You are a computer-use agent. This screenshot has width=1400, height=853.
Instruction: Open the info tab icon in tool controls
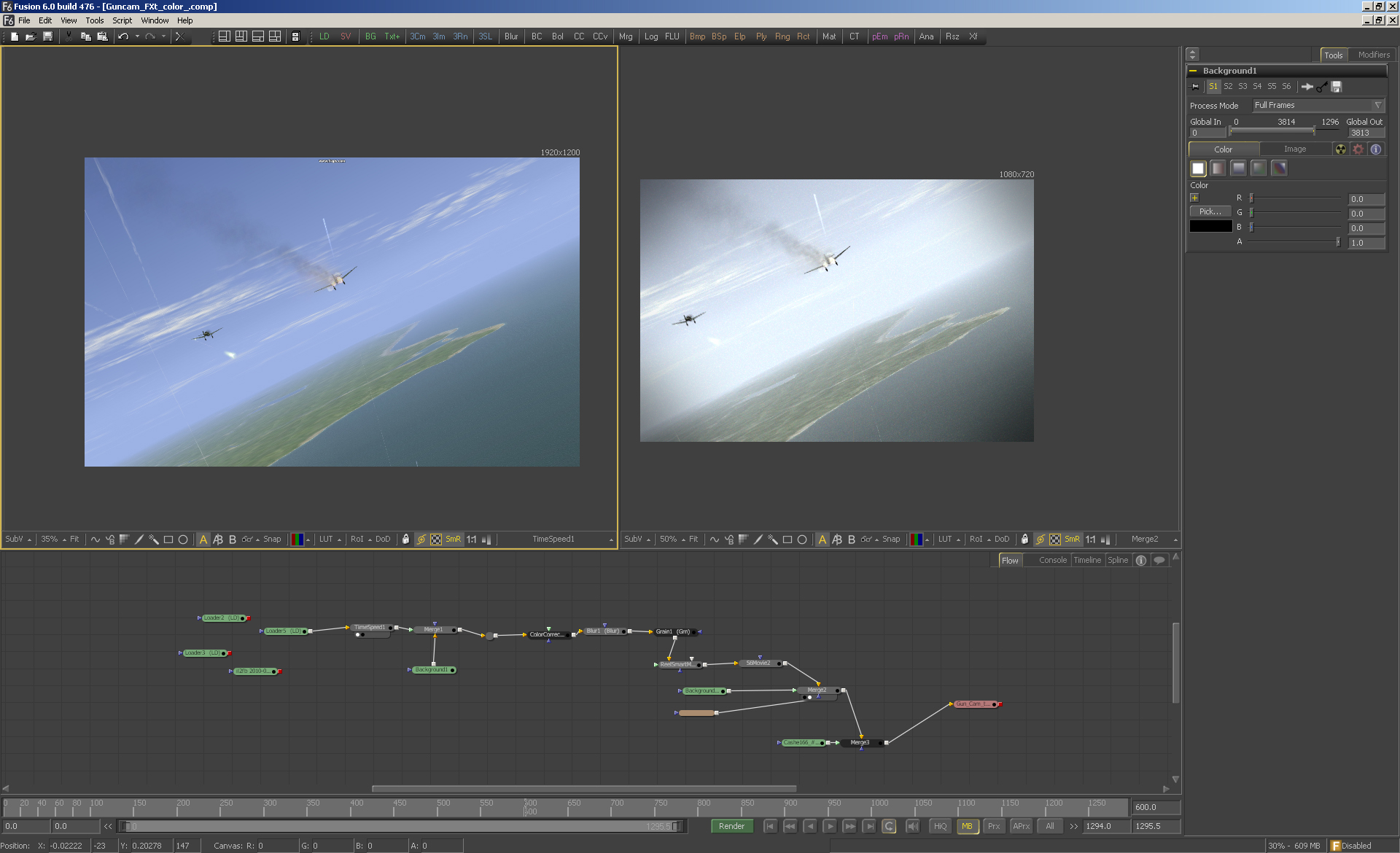(1376, 149)
